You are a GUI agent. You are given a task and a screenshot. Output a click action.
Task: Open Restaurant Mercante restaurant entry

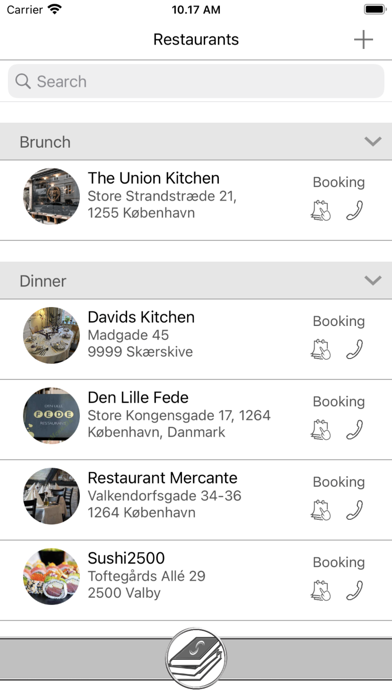(x=196, y=500)
